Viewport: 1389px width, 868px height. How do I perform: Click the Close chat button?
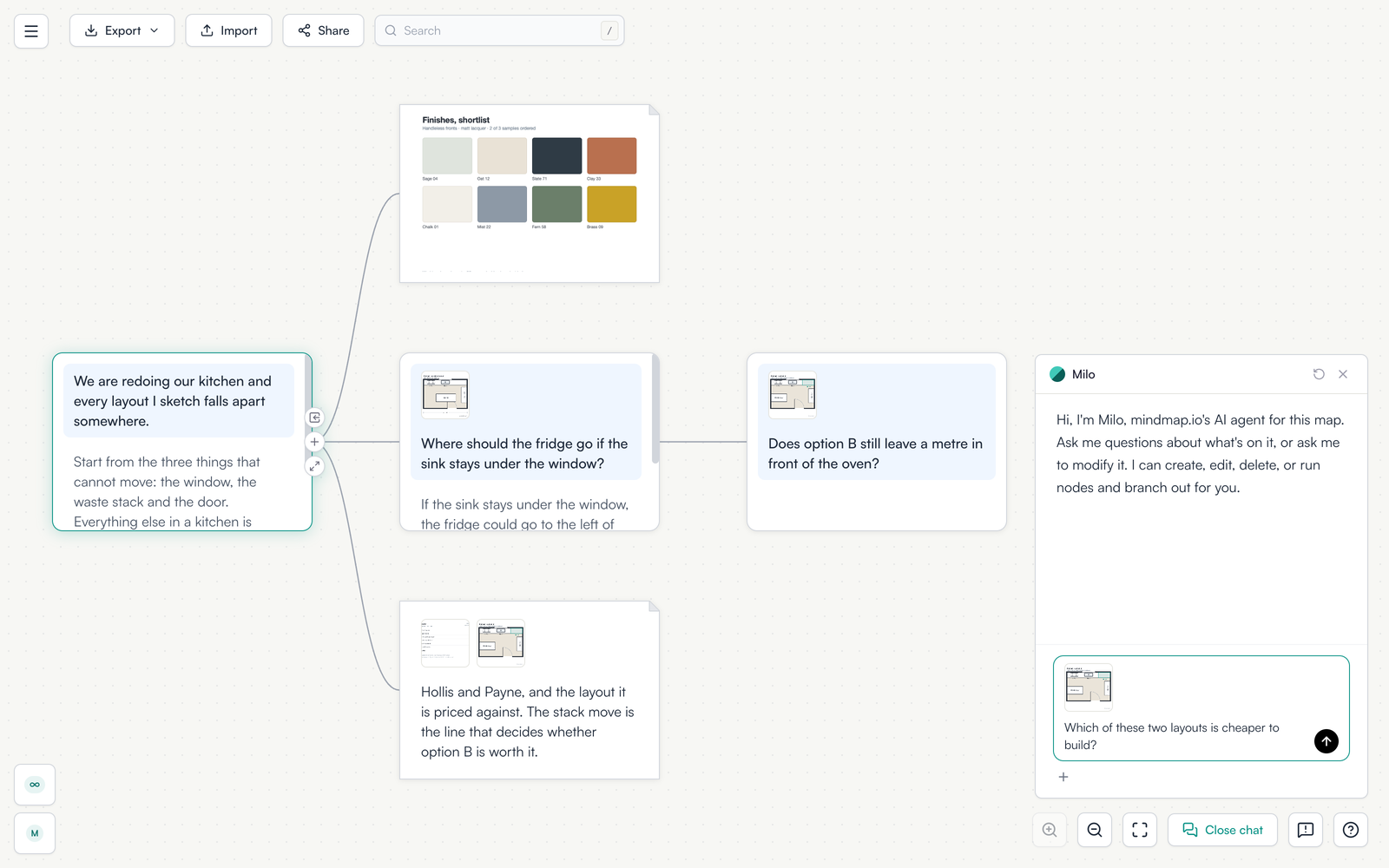1222,830
